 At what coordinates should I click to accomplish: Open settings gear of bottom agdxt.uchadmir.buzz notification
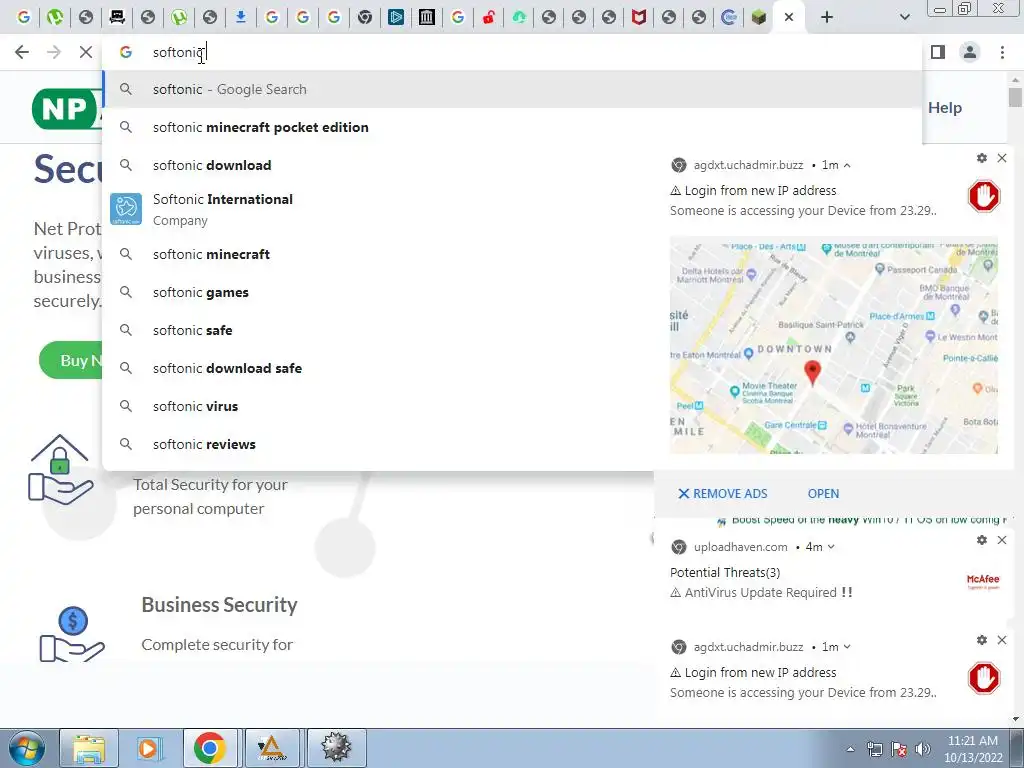(x=982, y=640)
